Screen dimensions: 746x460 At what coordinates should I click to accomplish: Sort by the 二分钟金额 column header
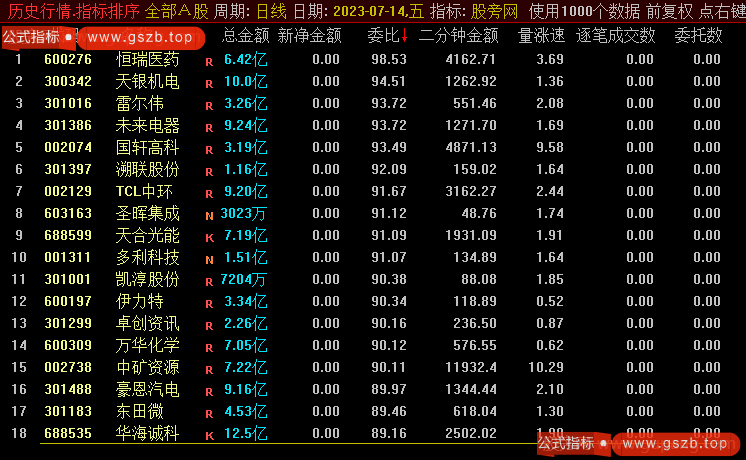pos(458,35)
